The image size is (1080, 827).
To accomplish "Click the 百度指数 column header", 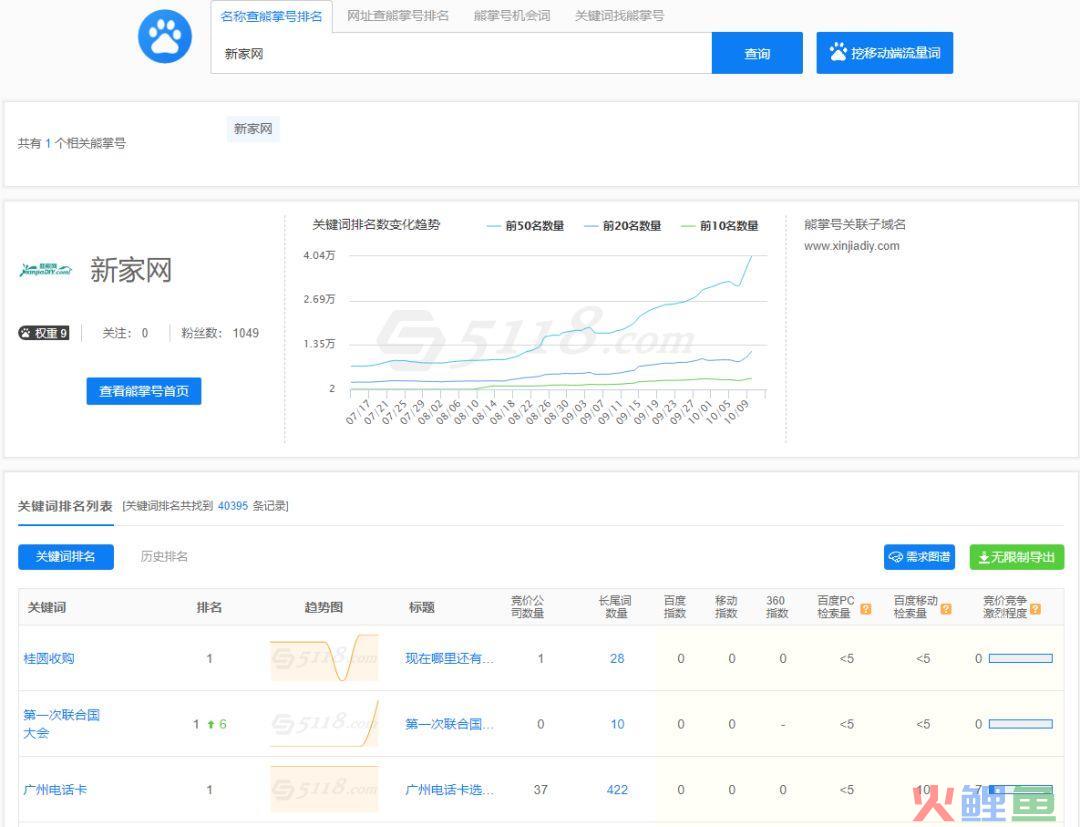I will pyautogui.click(x=675, y=607).
